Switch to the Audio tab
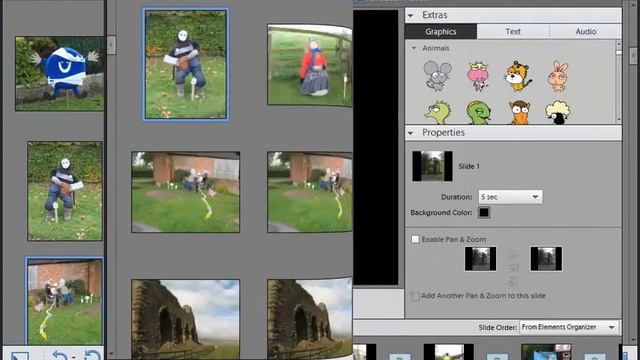This screenshot has height=360, width=640. 586,31
